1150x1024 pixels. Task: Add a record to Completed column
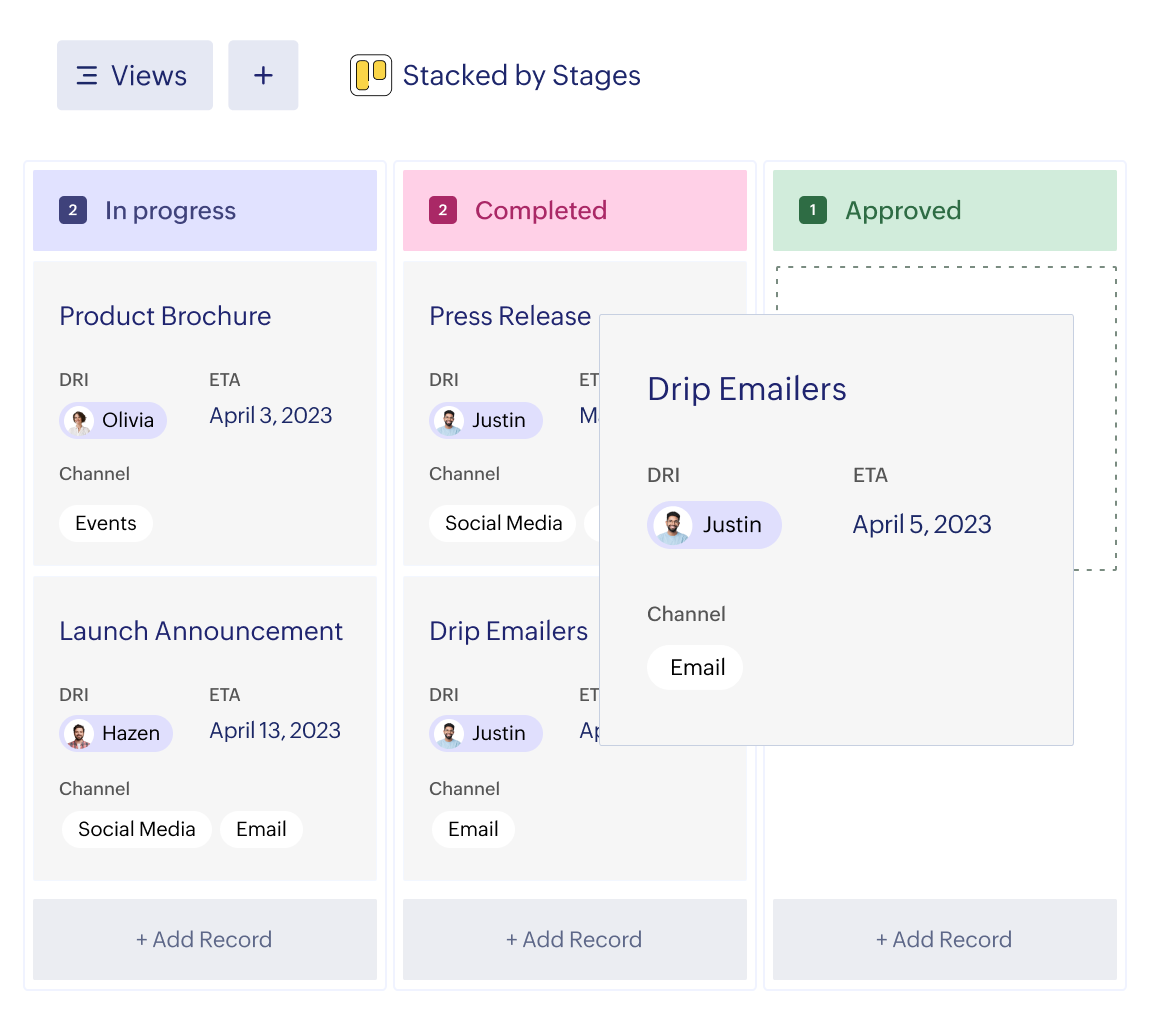pyautogui.click(x=574, y=939)
